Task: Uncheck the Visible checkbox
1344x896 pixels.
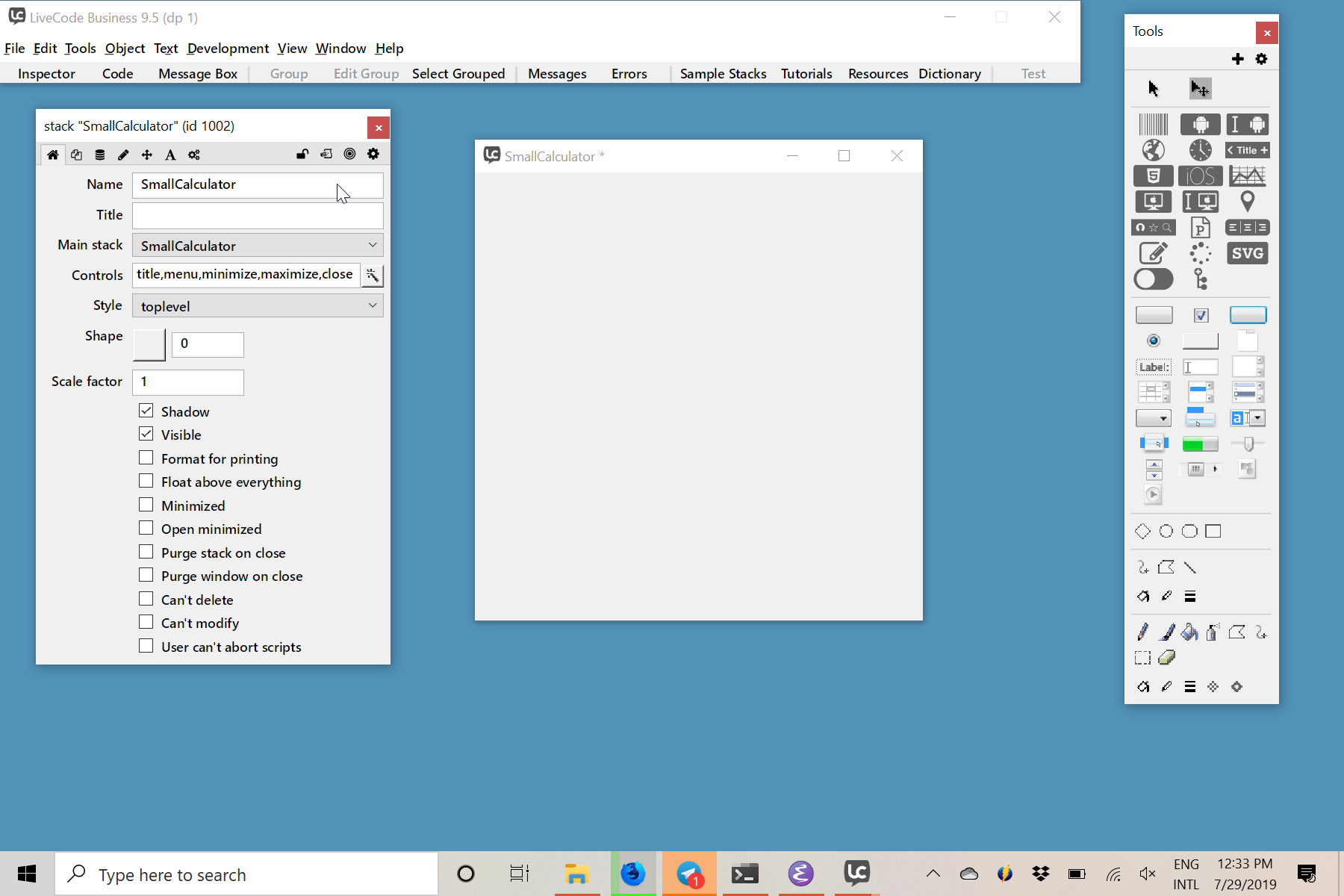Action: (146, 434)
